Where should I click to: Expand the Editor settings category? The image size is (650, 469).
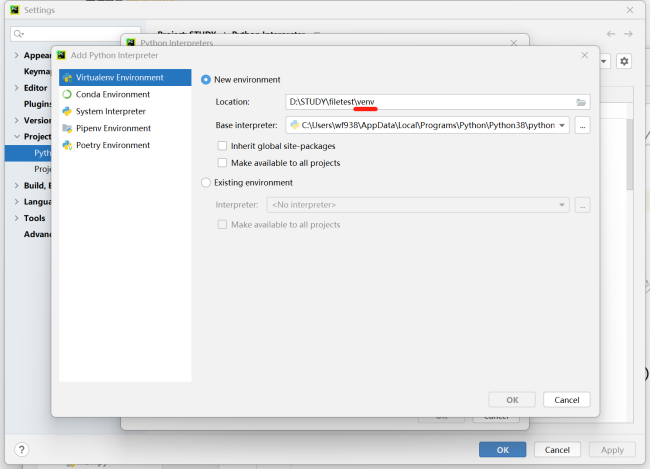[x=17, y=88]
